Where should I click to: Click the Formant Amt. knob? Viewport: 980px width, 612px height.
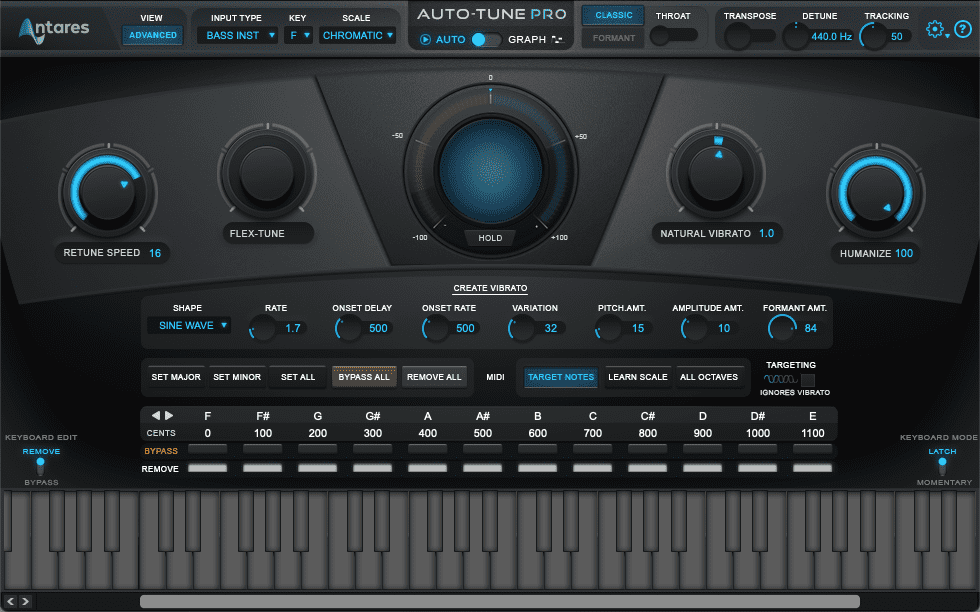[781, 328]
